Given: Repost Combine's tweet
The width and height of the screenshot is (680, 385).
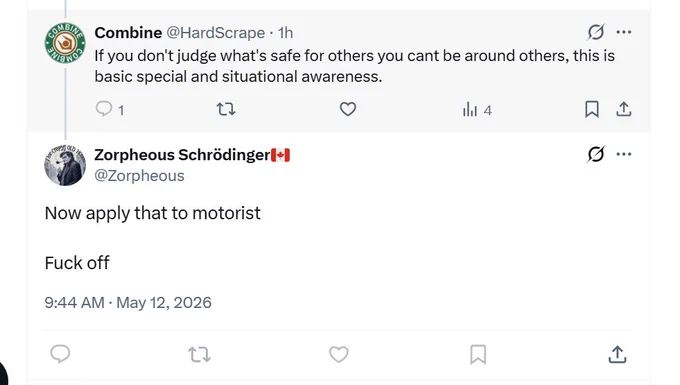Looking at the screenshot, I should point(226,109).
